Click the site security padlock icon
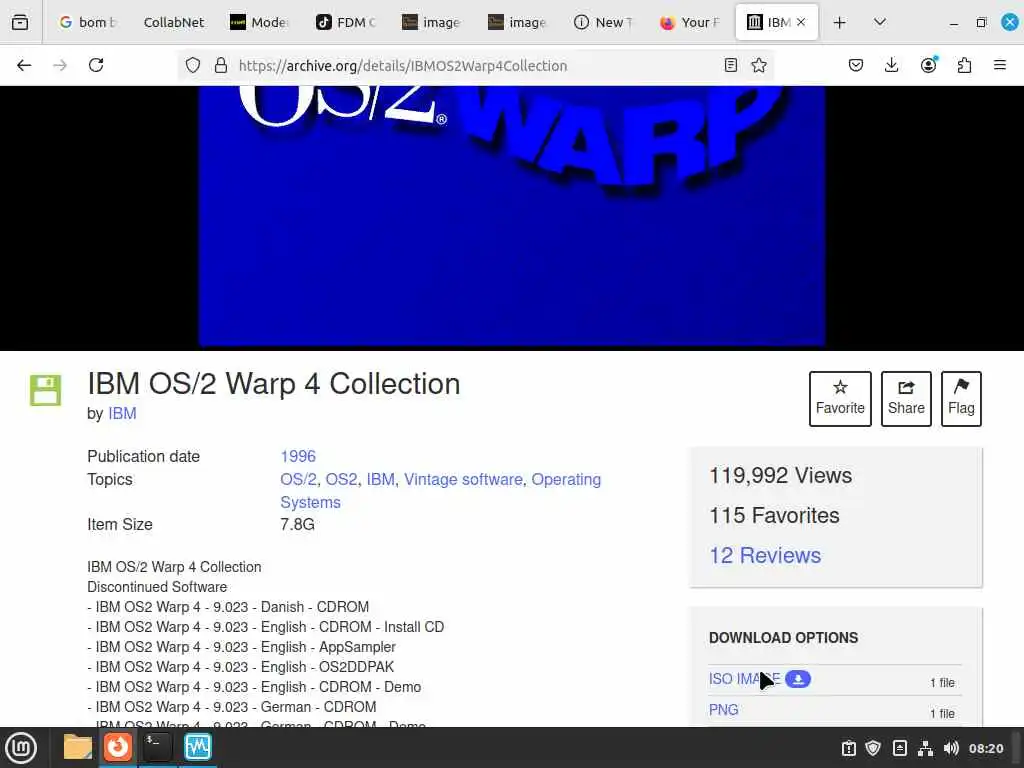 pyautogui.click(x=221, y=65)
